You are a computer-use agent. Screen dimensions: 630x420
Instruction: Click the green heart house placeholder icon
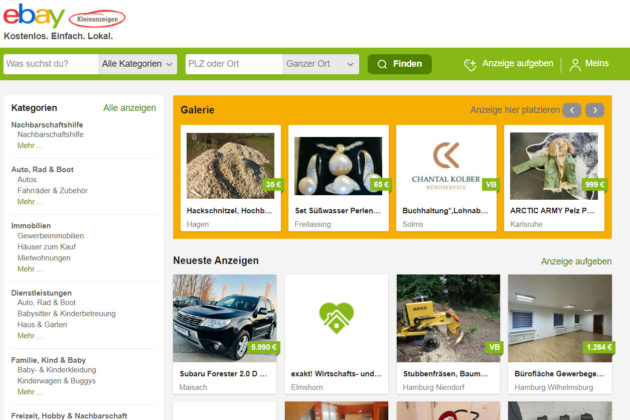coord(336,318)
